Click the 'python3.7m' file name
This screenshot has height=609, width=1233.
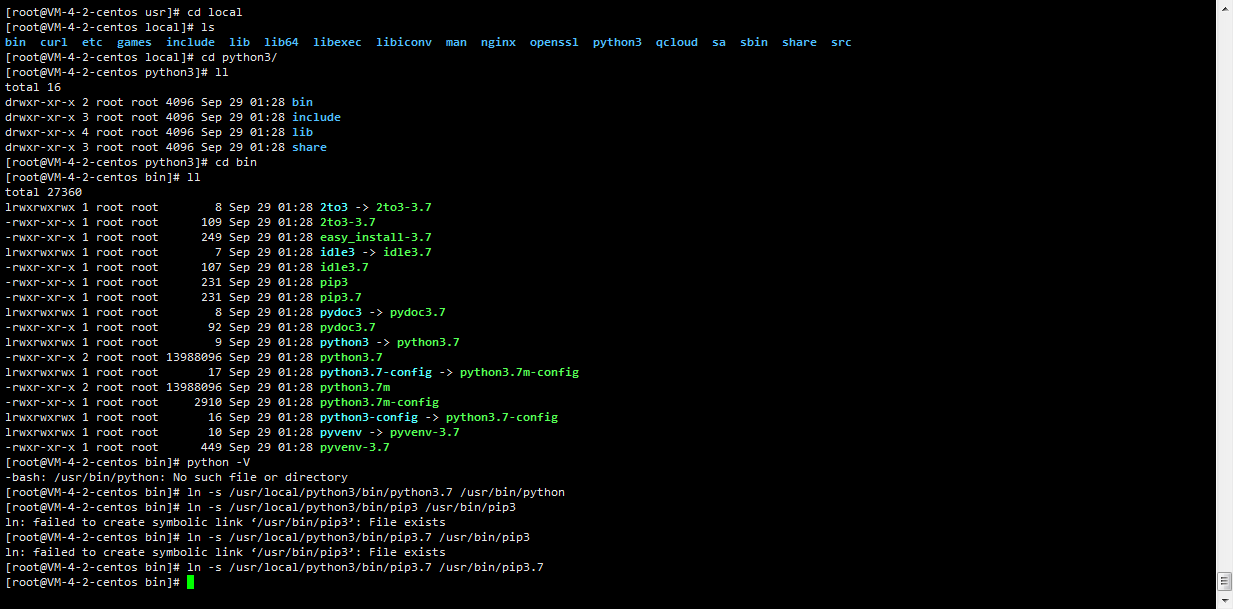click(355, 387)
